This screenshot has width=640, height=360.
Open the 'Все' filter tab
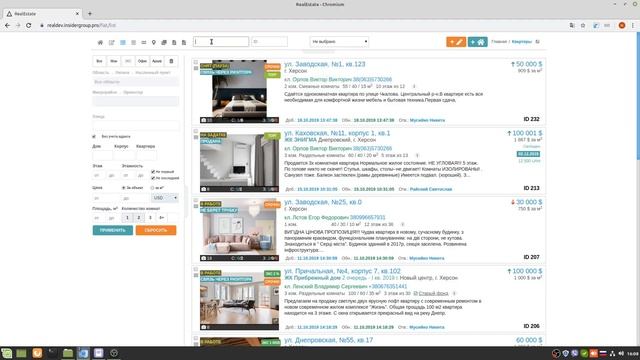click(99, 61)
